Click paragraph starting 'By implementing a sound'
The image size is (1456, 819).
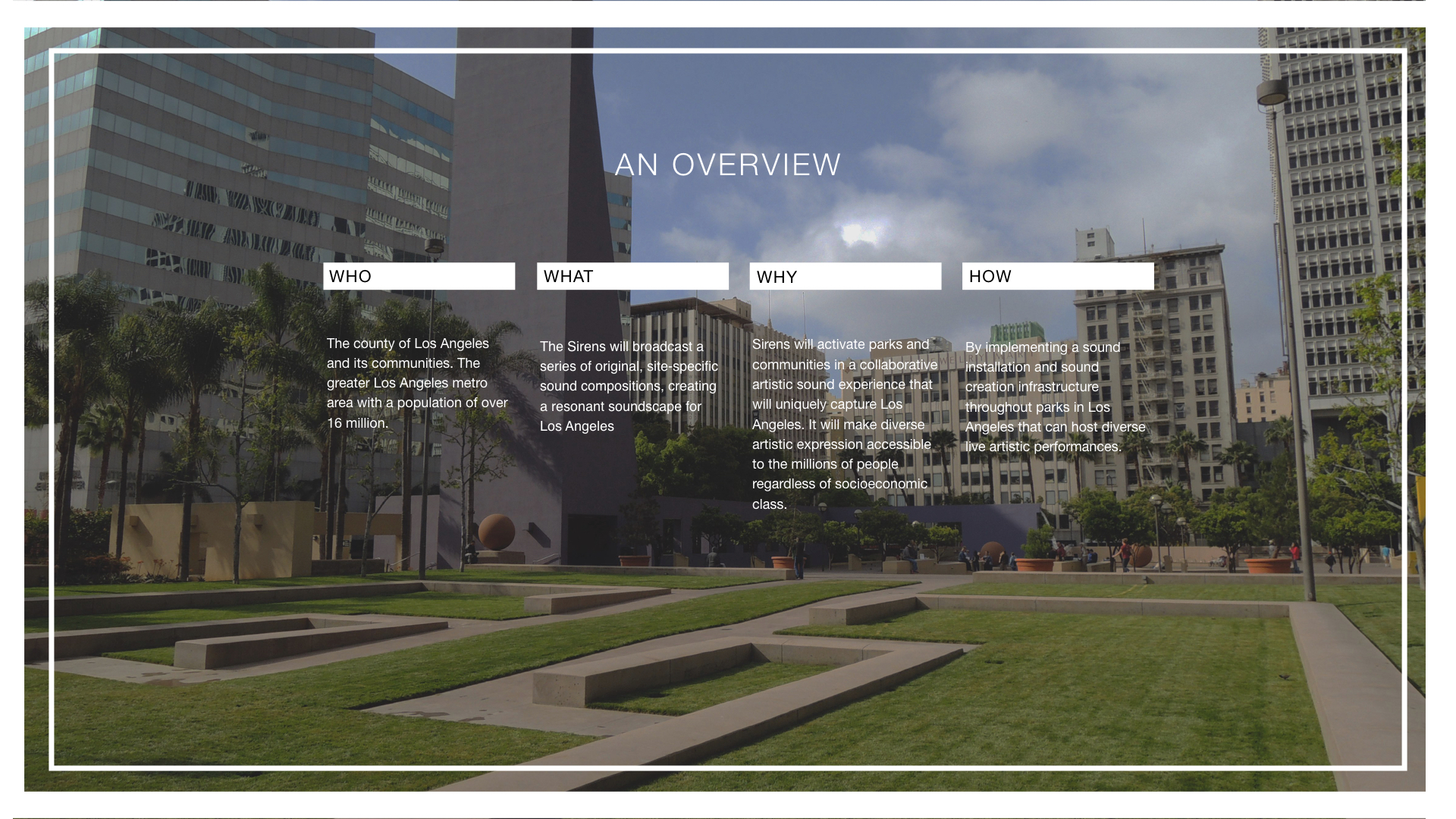(x=1056, y=397)
